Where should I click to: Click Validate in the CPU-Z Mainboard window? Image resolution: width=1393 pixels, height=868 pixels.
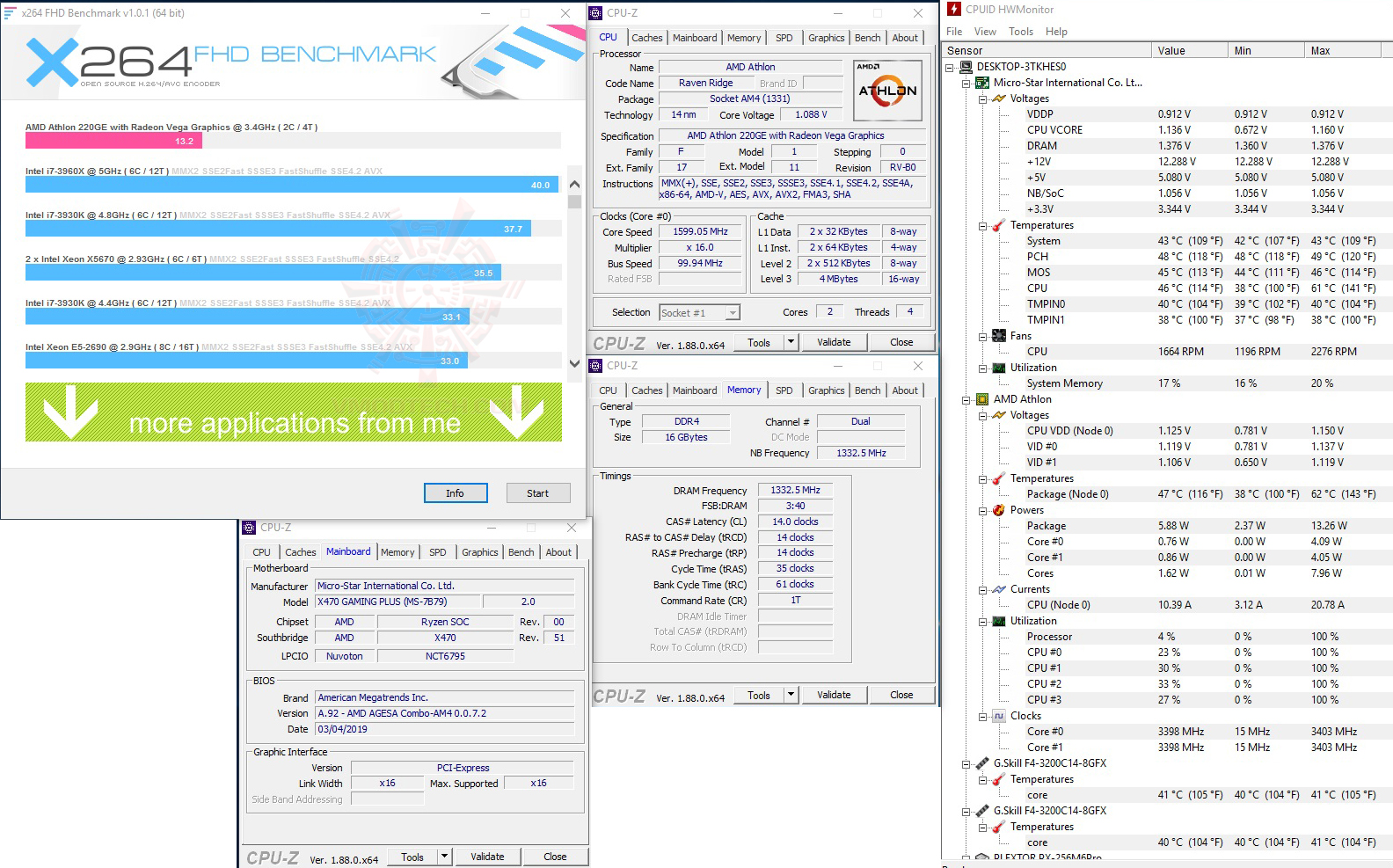click(487, 857)
